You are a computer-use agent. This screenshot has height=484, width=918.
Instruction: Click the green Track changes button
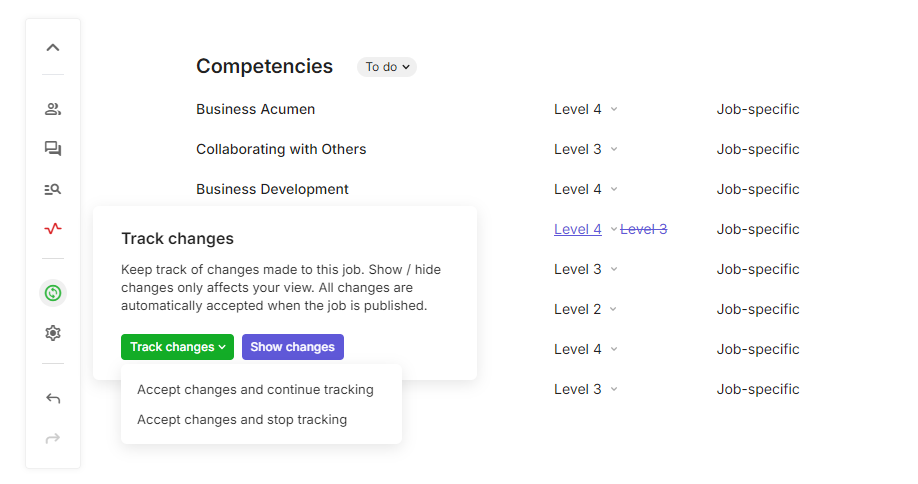coord(177,347)
